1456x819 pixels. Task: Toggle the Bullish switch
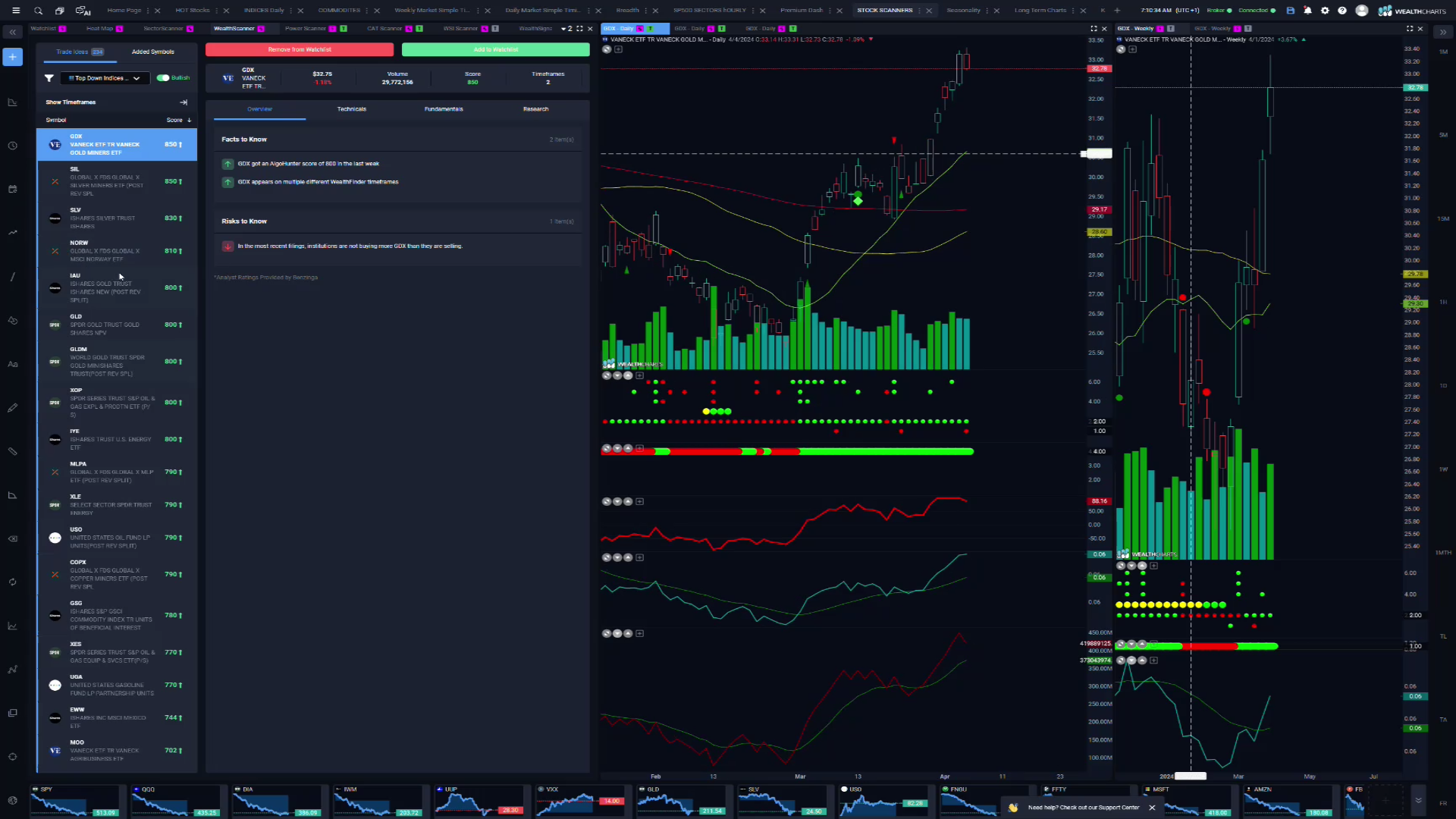point(163,78)
